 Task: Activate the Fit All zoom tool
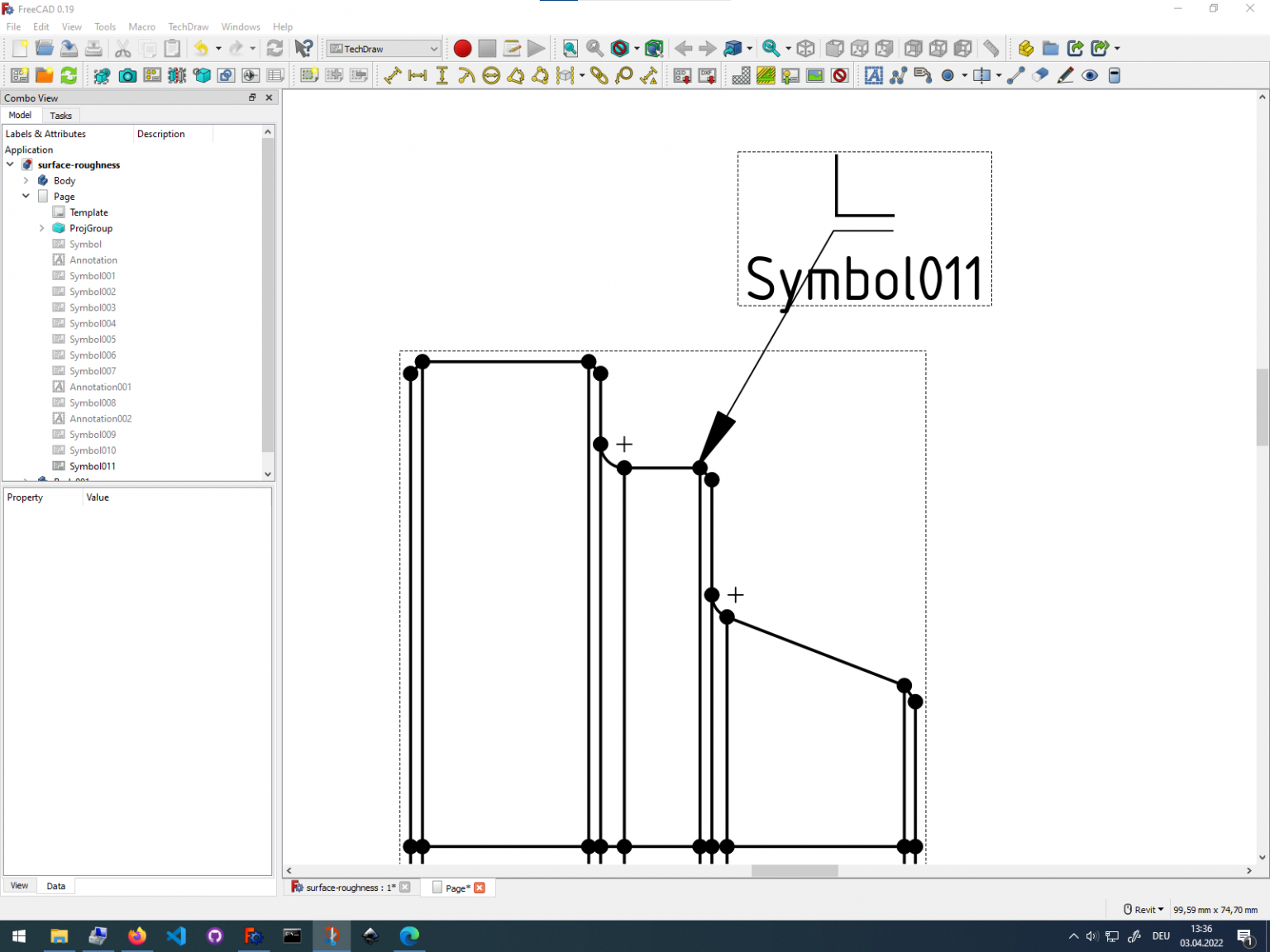point(570,48)
